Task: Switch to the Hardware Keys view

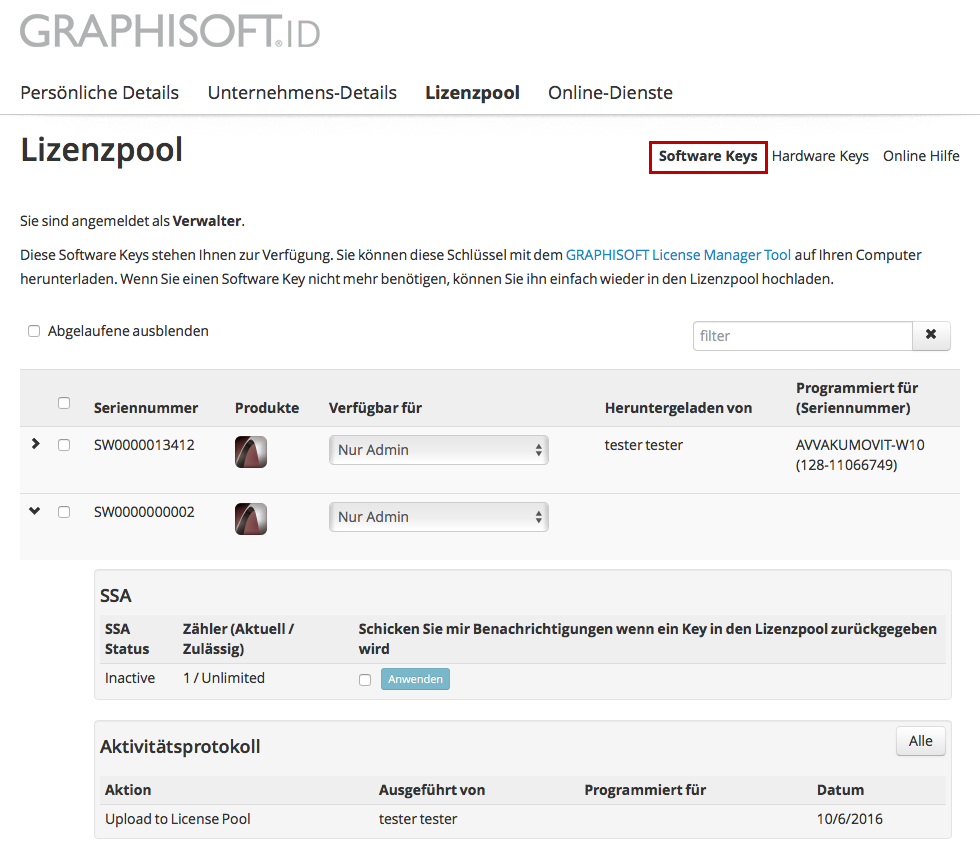Action: [820, 156]
